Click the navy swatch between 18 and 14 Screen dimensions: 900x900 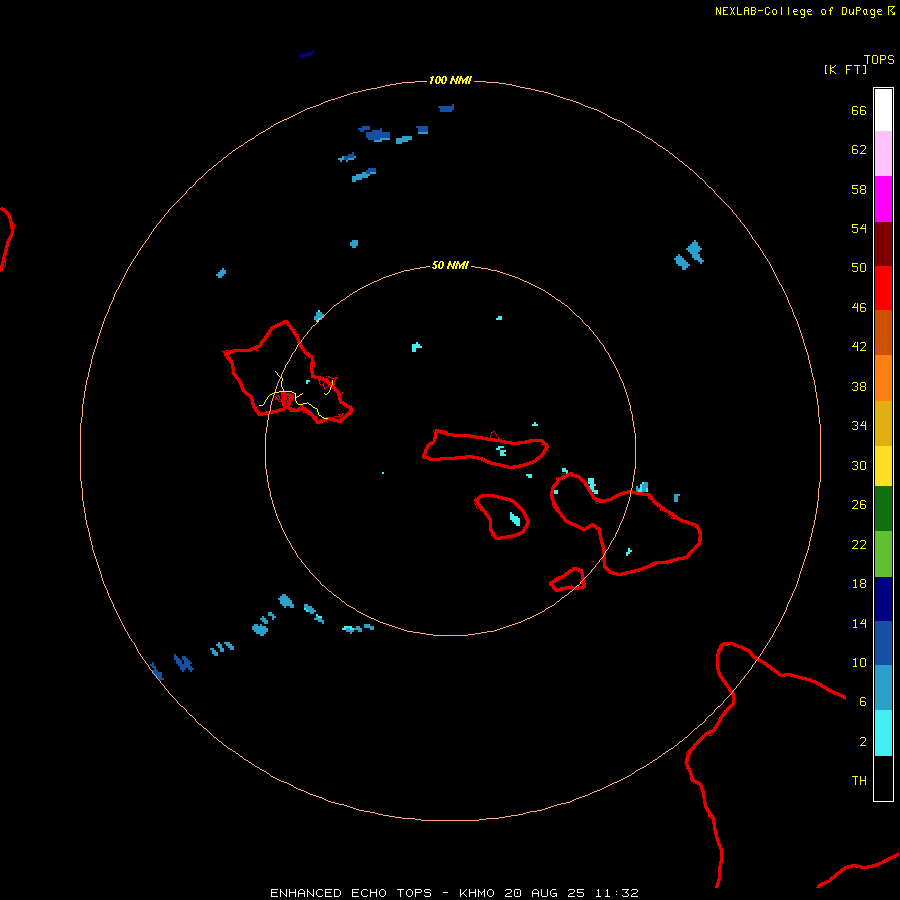883,599
